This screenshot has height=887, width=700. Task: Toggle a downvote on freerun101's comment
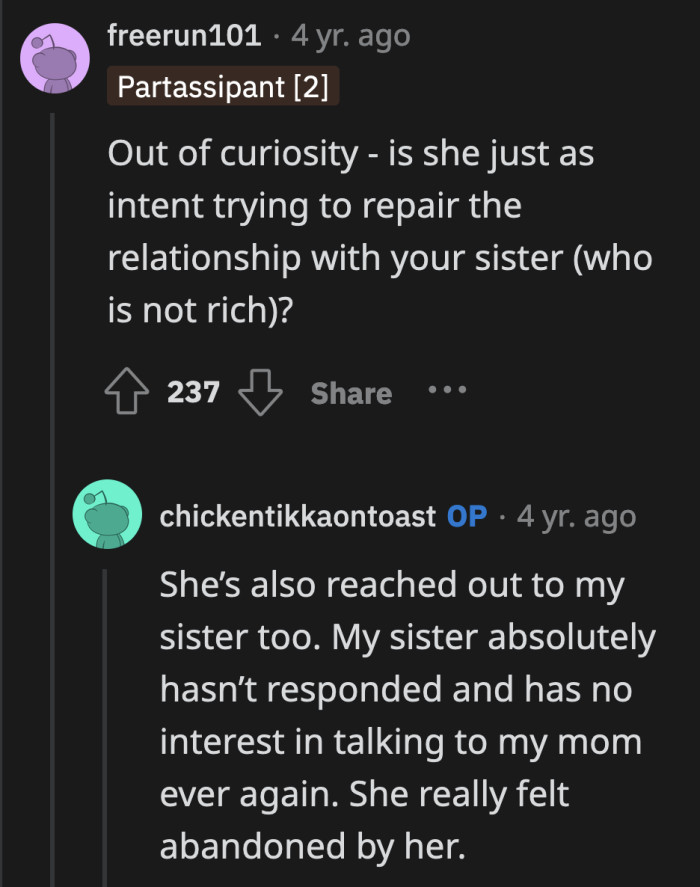pos(259,391)
